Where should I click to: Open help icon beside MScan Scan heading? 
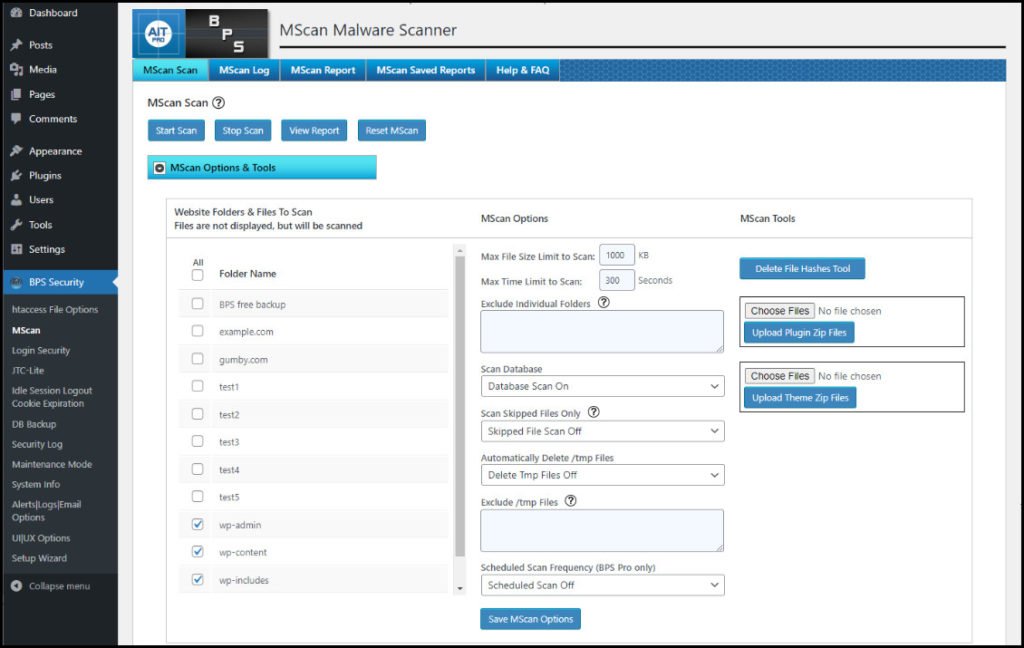219,103
